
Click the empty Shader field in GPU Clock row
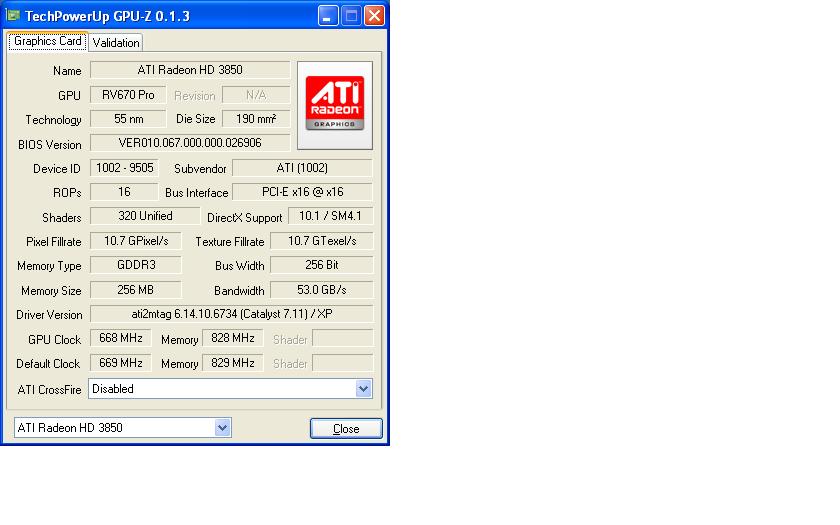tap(342, 338)
